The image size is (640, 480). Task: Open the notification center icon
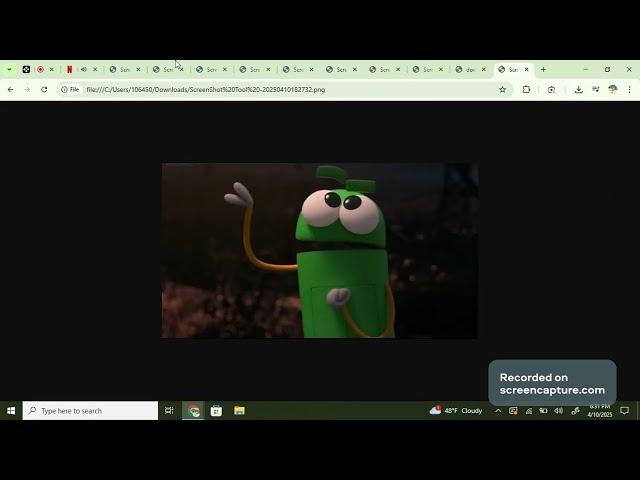point(624,411)
